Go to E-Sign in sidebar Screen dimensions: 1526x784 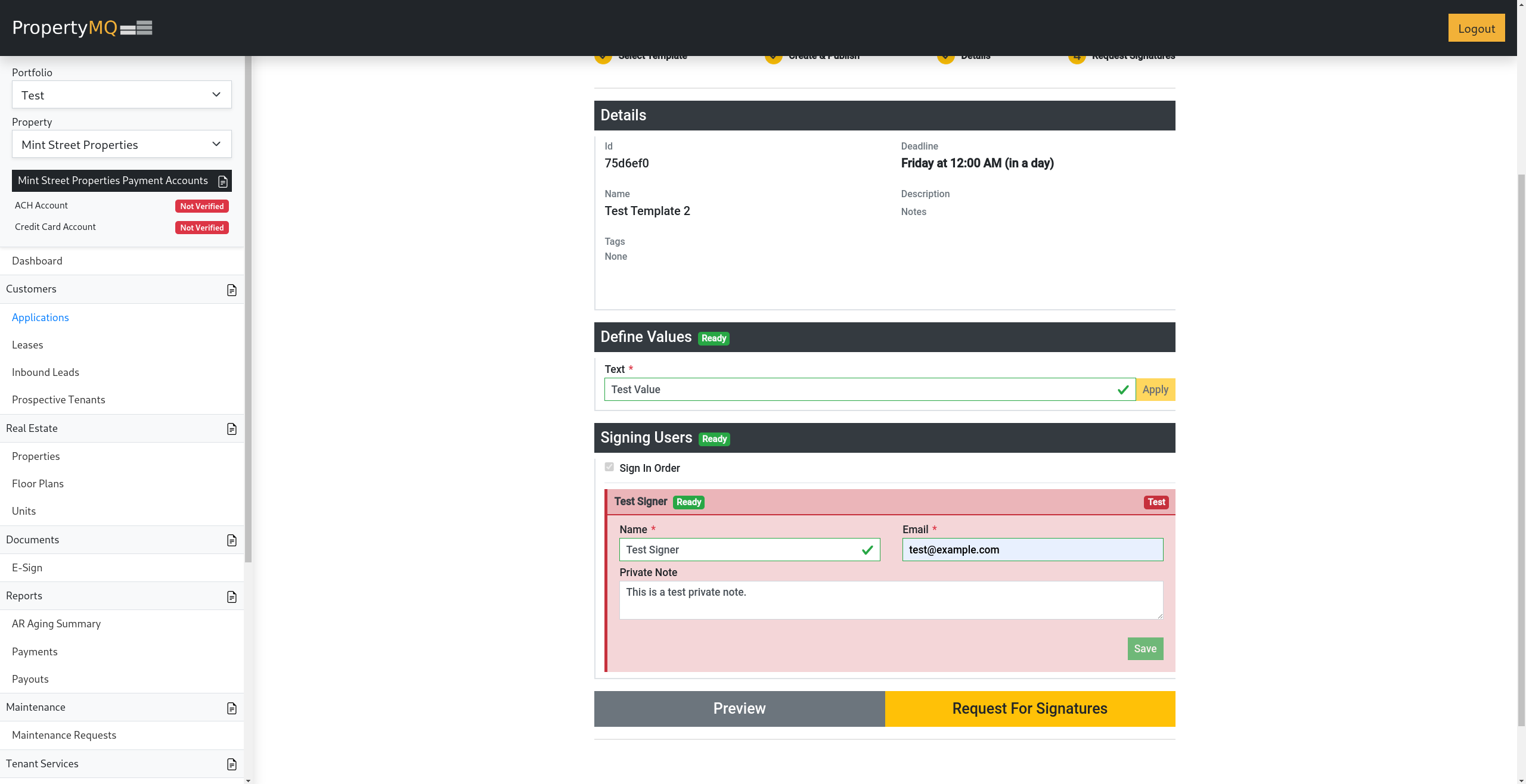pyautogui.click(x=27, y=568)
